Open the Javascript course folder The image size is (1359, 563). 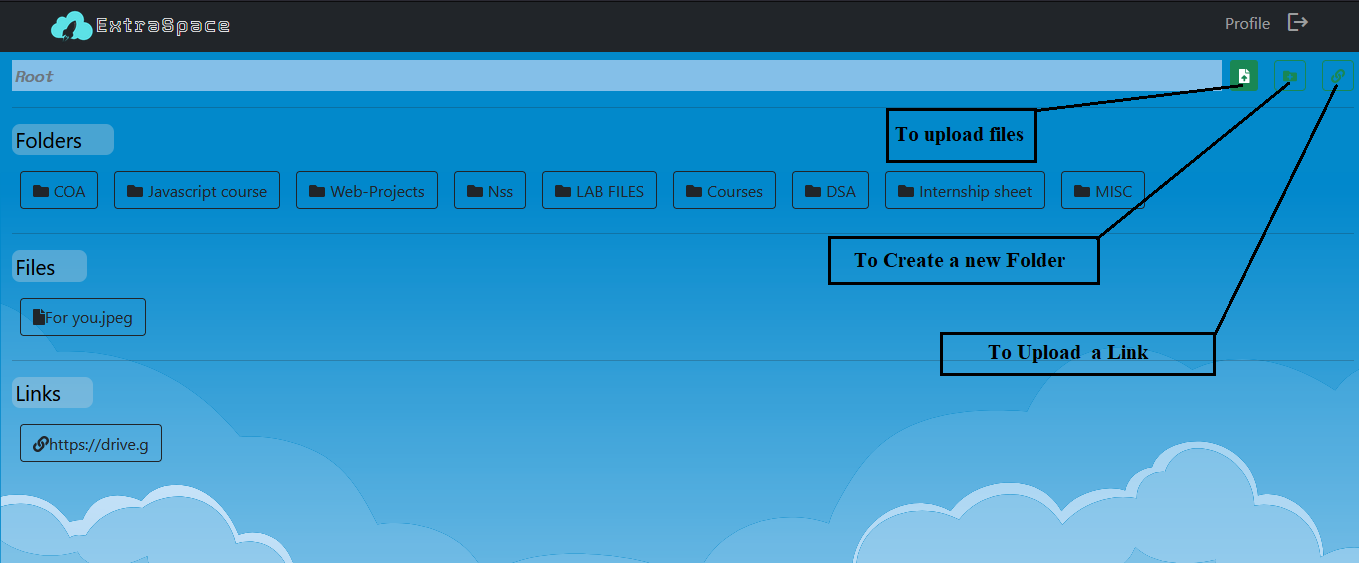pyautogui.click(x=197, y=190)
